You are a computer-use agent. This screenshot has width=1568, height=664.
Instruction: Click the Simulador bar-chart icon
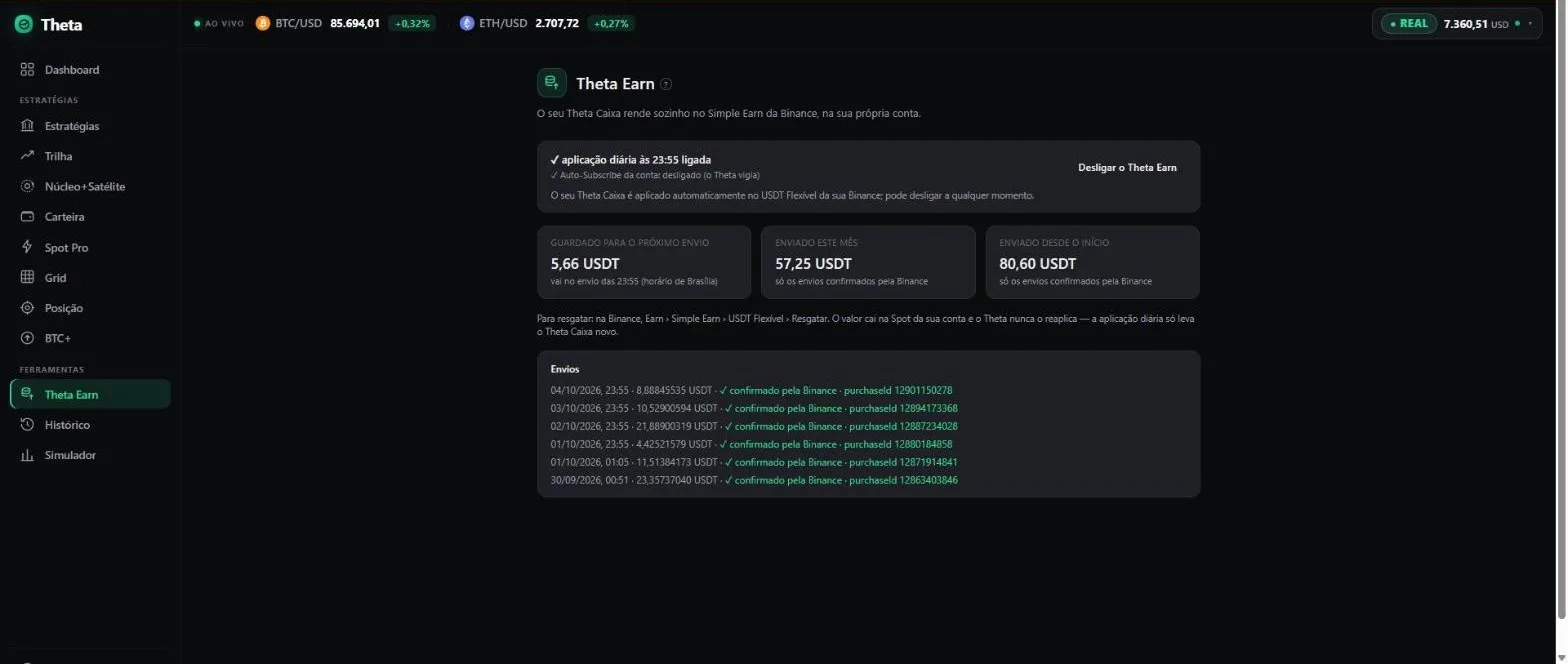[27, 455]
